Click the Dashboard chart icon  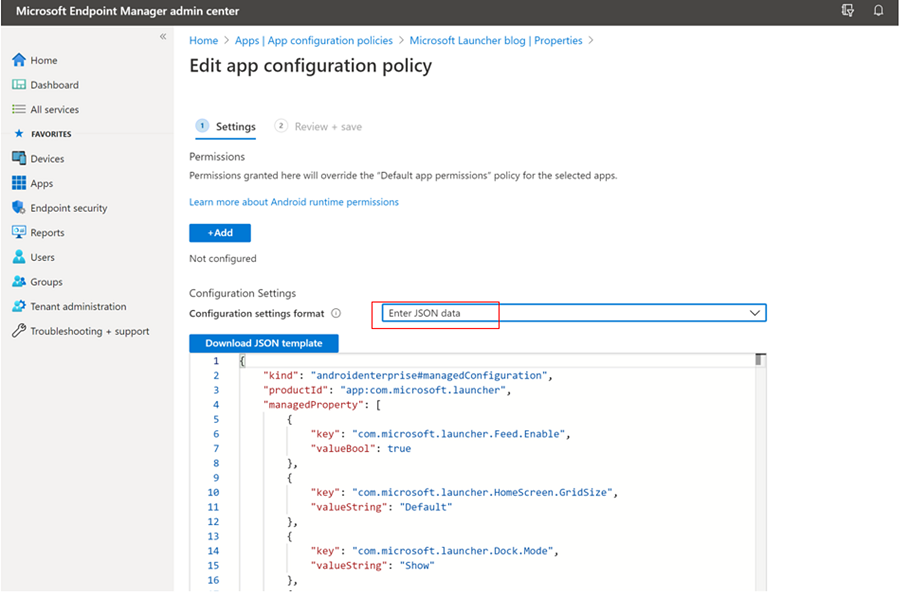tap(19, 84)
